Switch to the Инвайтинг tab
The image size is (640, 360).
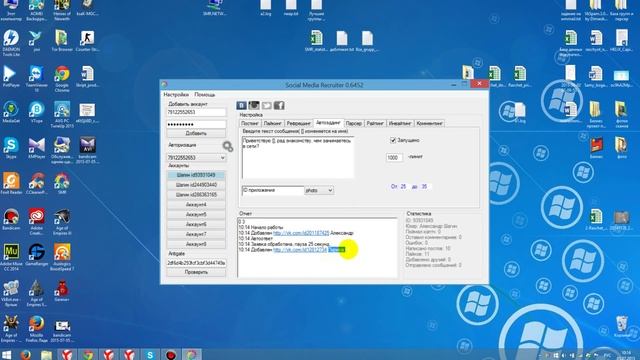[x=400, y=123]
